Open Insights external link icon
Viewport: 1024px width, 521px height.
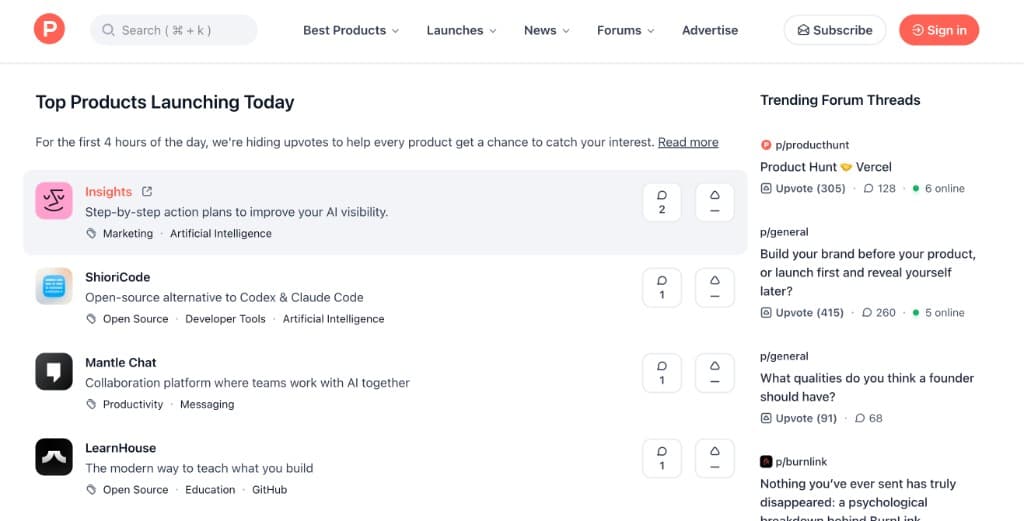[x=147, y=191]
